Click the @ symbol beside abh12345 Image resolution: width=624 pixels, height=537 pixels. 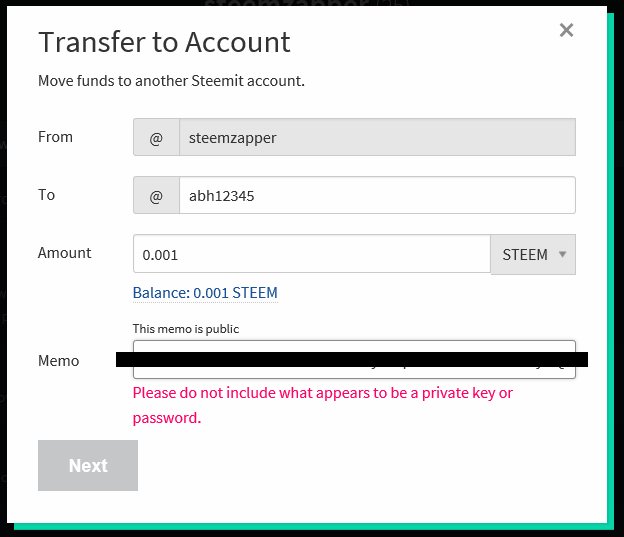(x=156, y=196)
